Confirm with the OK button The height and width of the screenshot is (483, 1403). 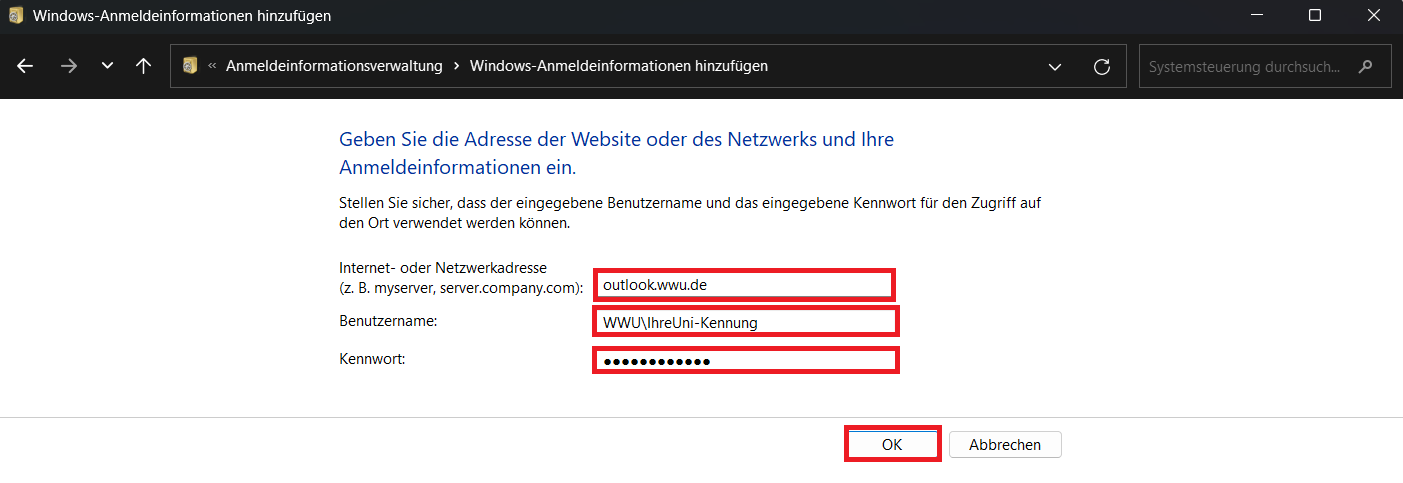[892, 445]
